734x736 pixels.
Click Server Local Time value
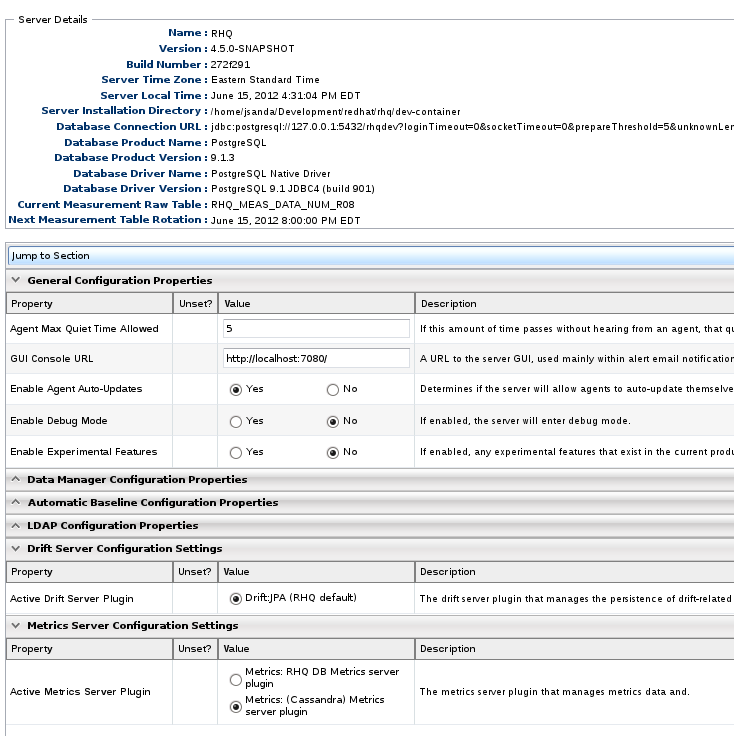tap(285, 96)
